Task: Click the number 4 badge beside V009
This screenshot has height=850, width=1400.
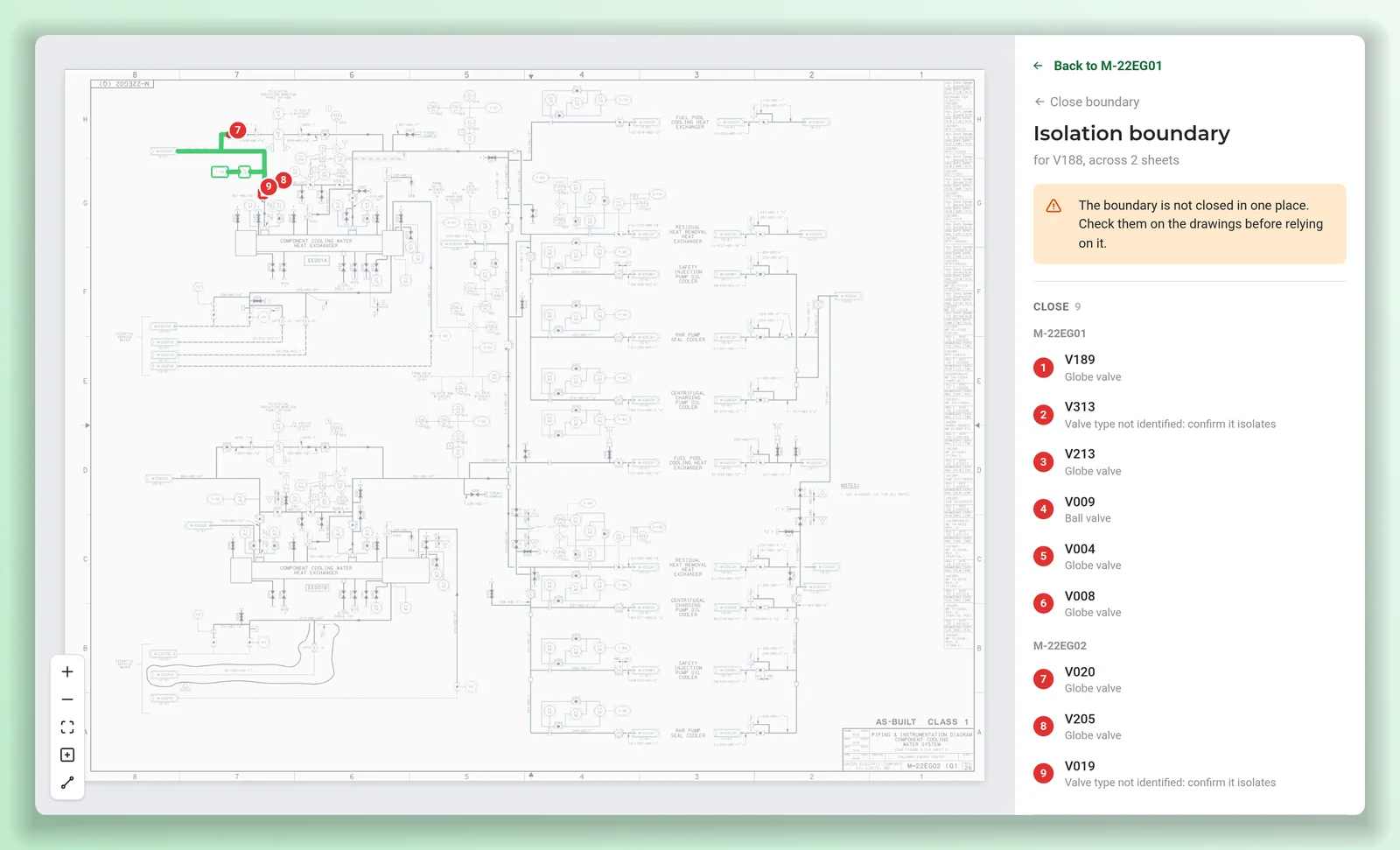Action: pyautogui.click(x=1043, y=509)
